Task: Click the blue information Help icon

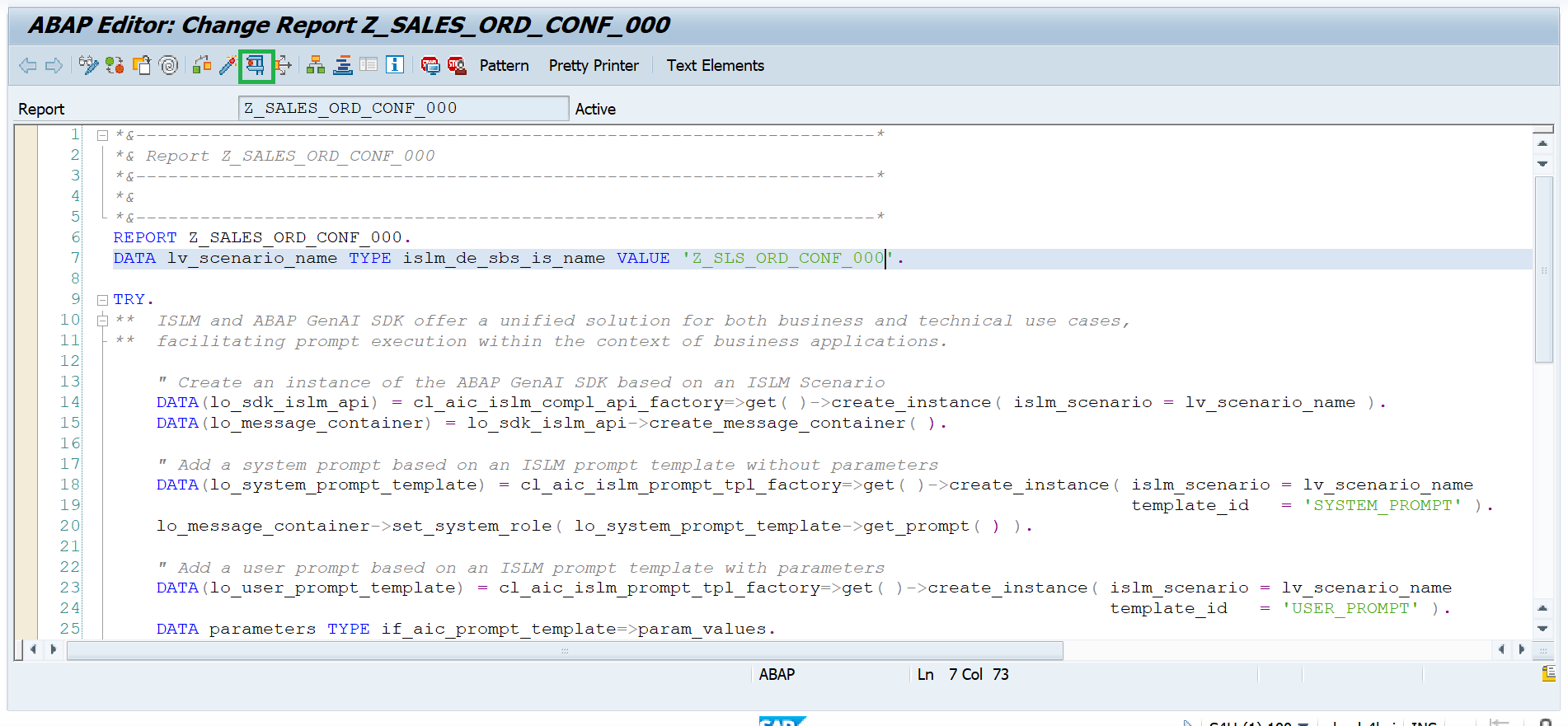Action: [x=395, y=65]
